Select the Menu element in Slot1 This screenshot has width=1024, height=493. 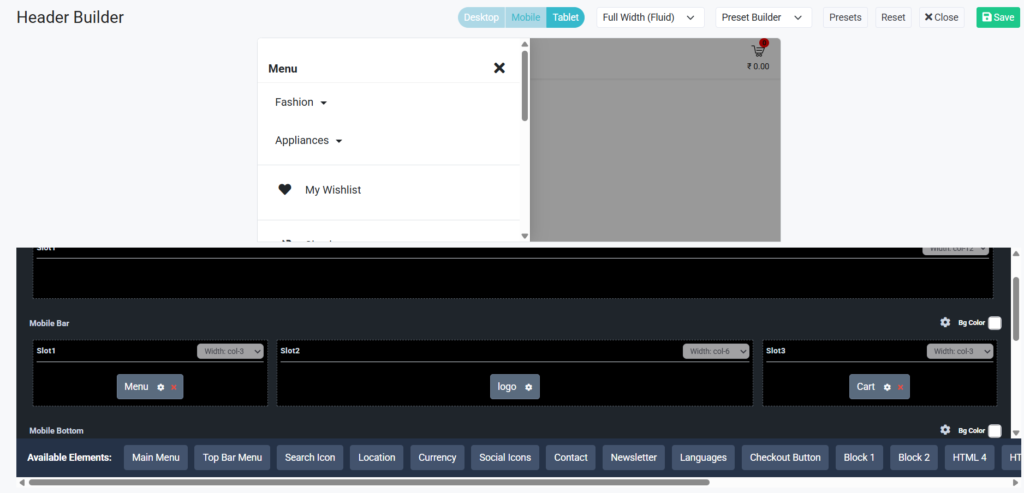[136, 387]
